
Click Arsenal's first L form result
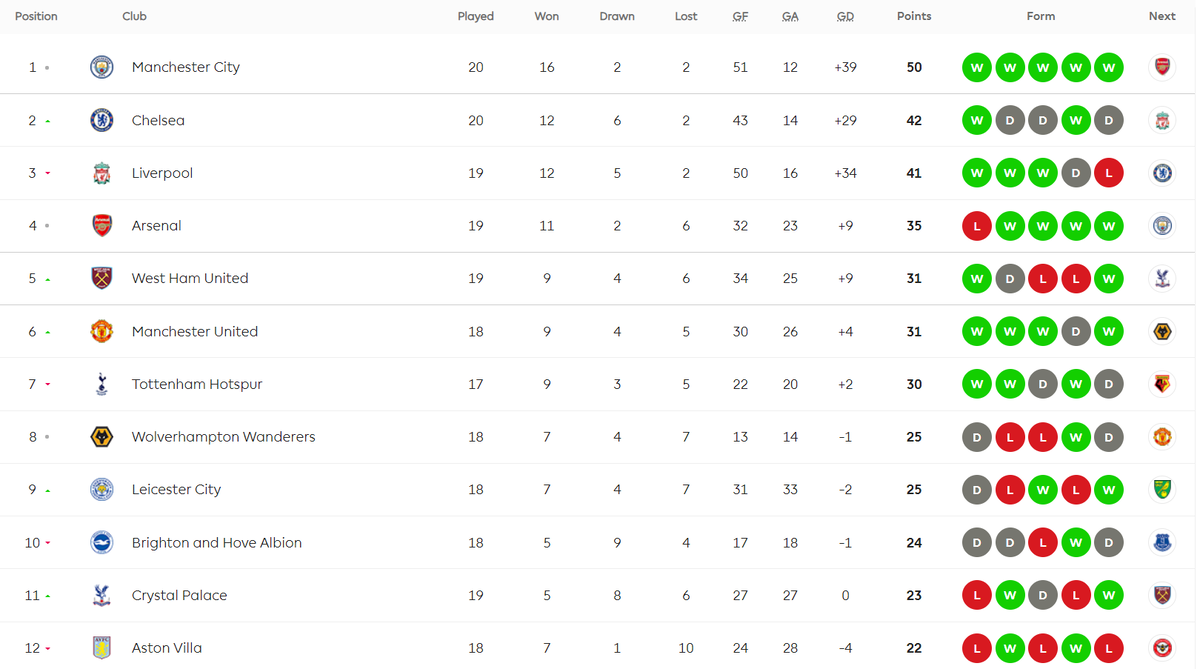[977, 226]
